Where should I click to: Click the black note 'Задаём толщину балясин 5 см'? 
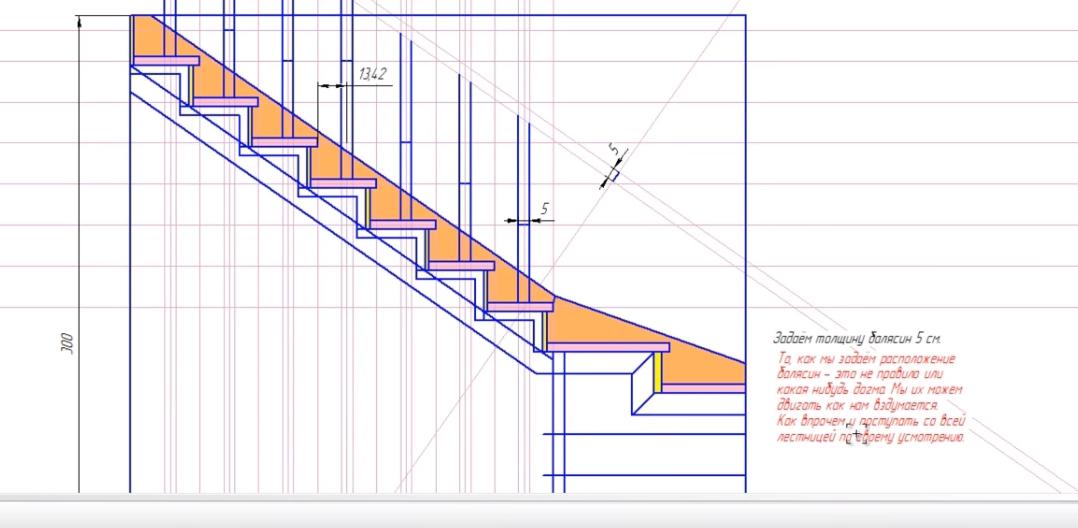tap(856, 340)
